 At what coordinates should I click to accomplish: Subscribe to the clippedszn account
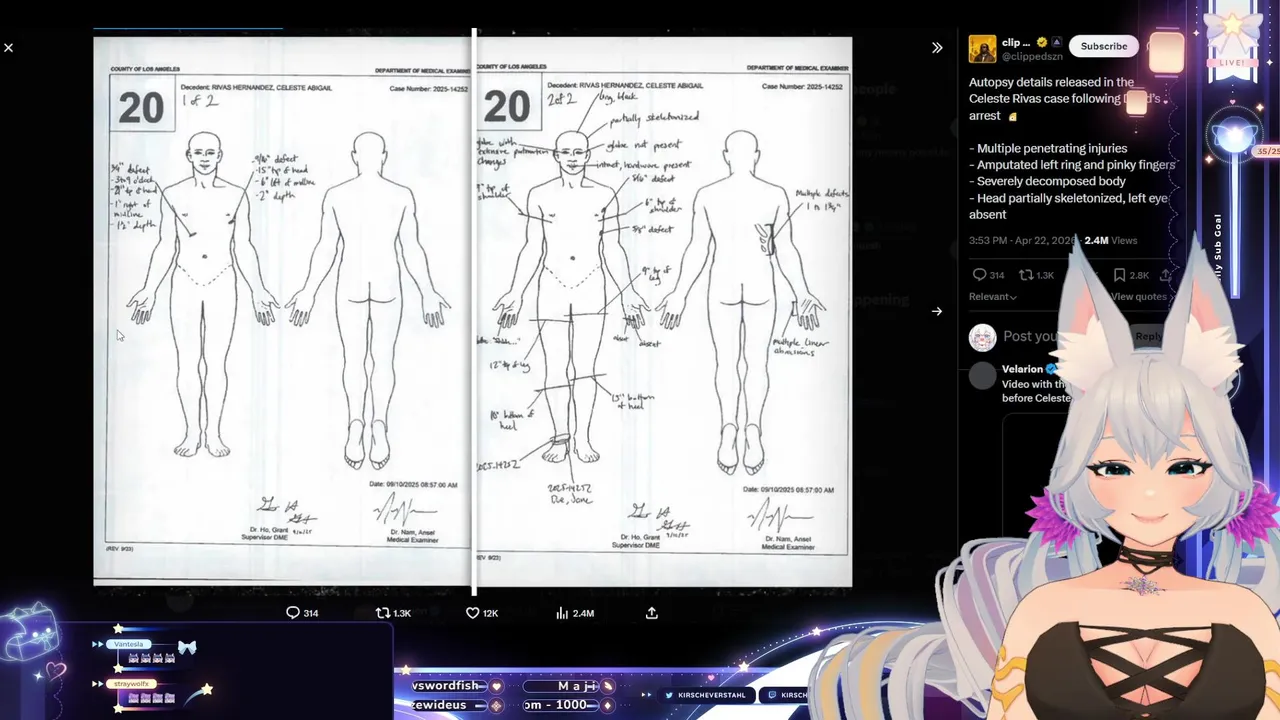pos(1104,46)
